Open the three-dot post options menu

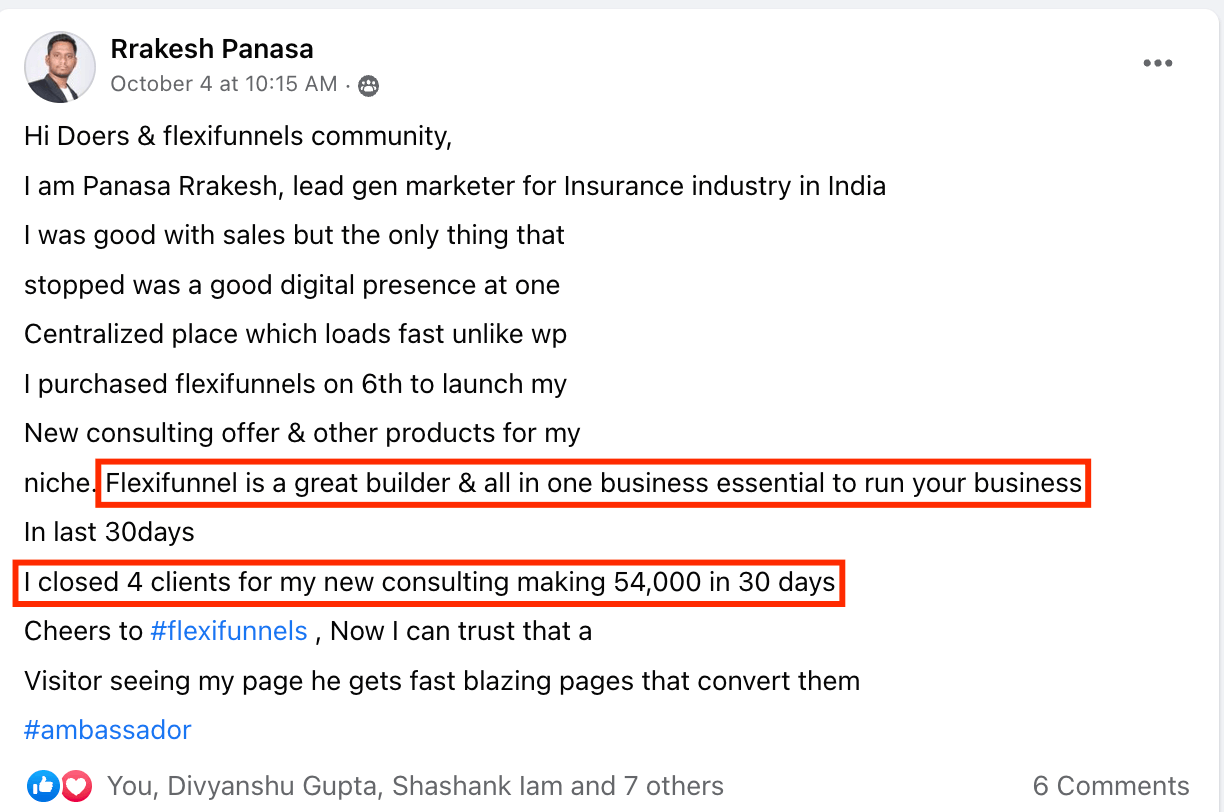(1157, 63)
